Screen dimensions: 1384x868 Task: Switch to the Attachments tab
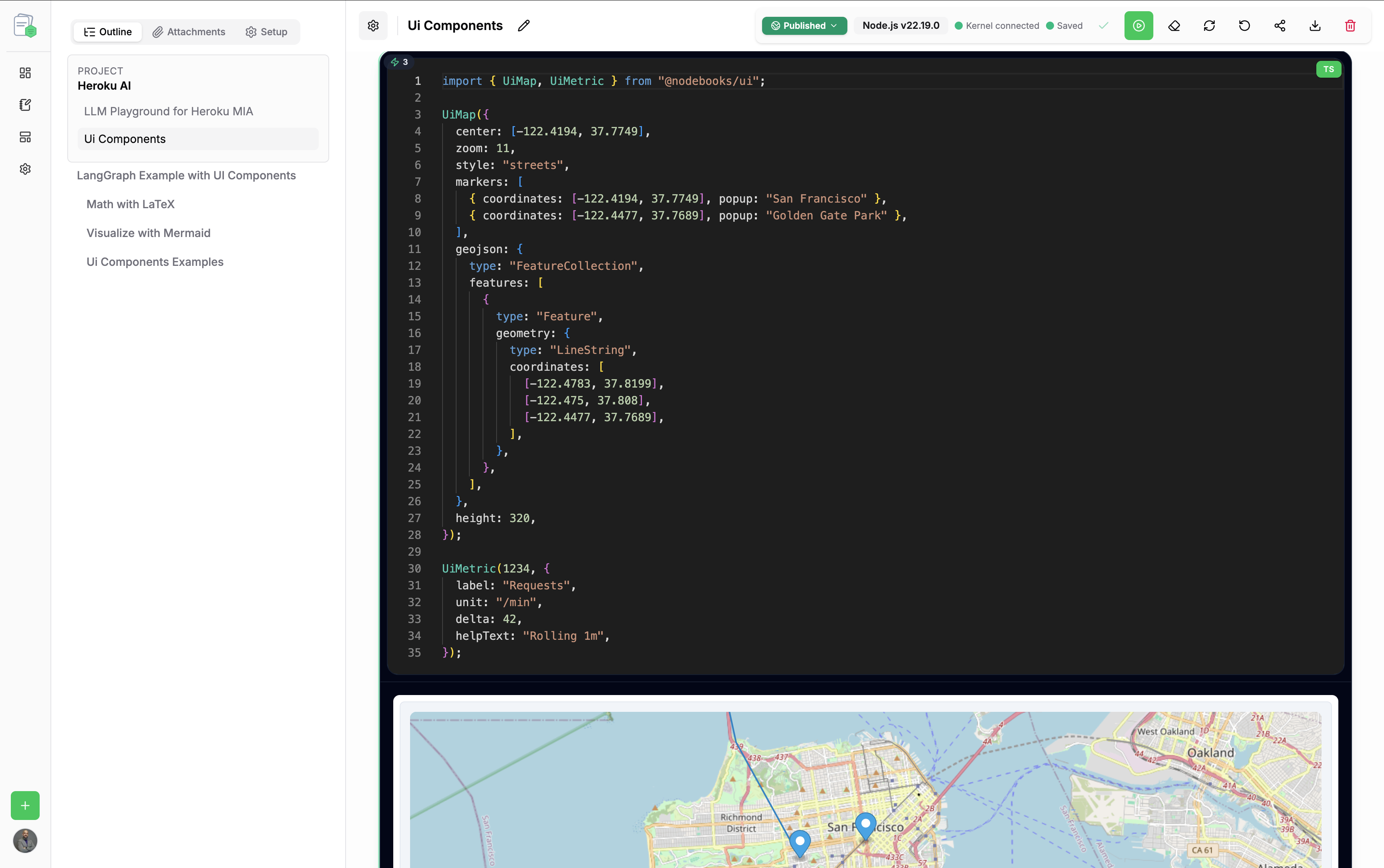point(189,32)
